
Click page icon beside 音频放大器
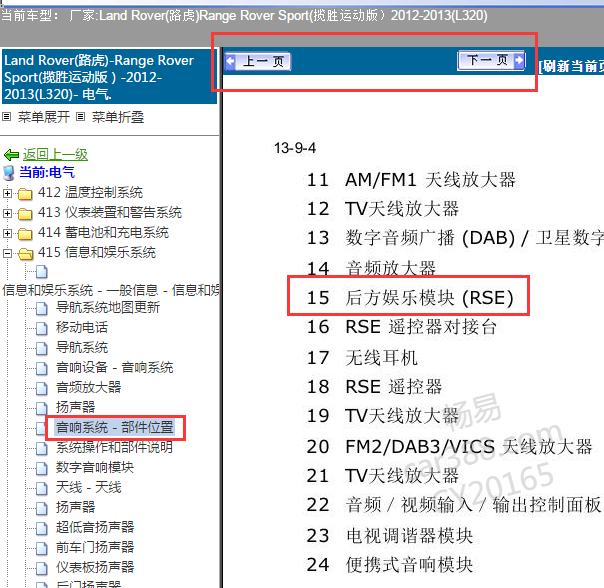pos(42,388)
